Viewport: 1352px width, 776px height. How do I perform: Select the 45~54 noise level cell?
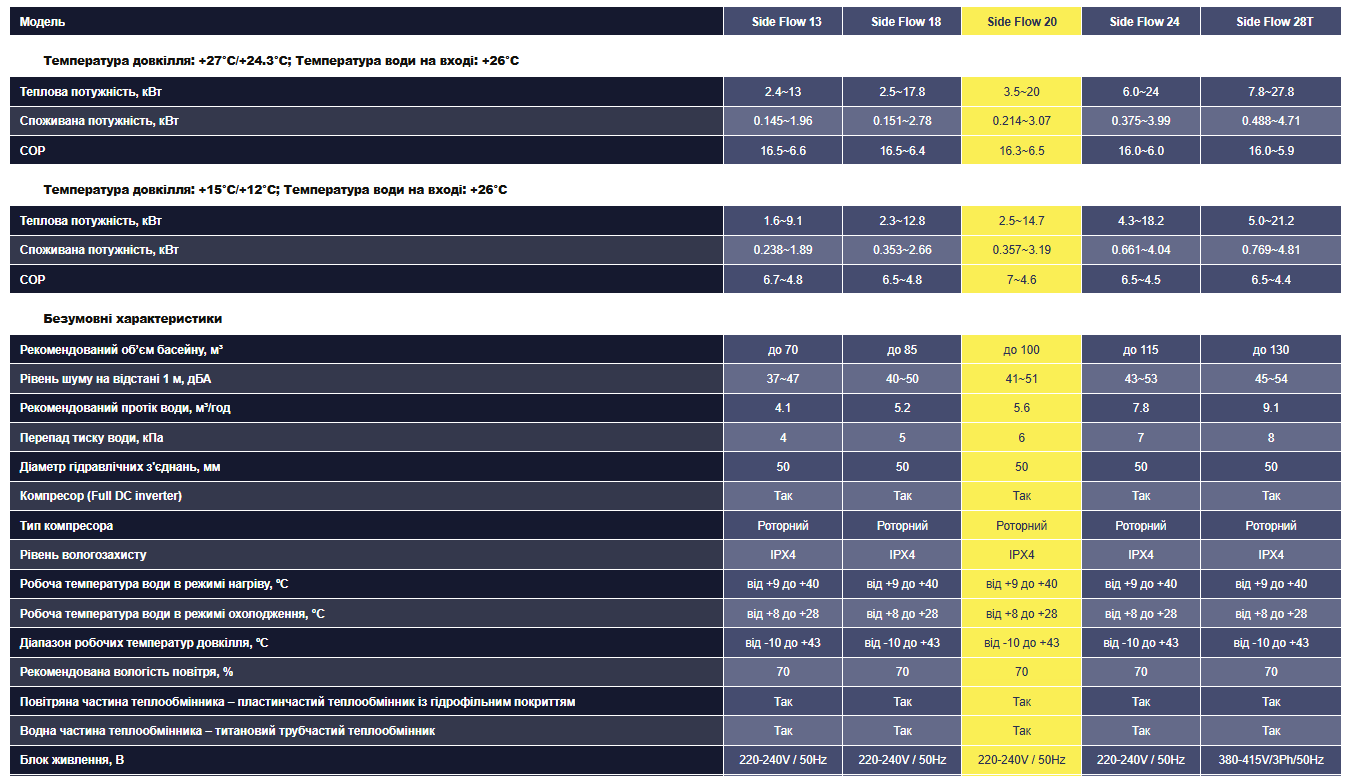coord(1271,379)
